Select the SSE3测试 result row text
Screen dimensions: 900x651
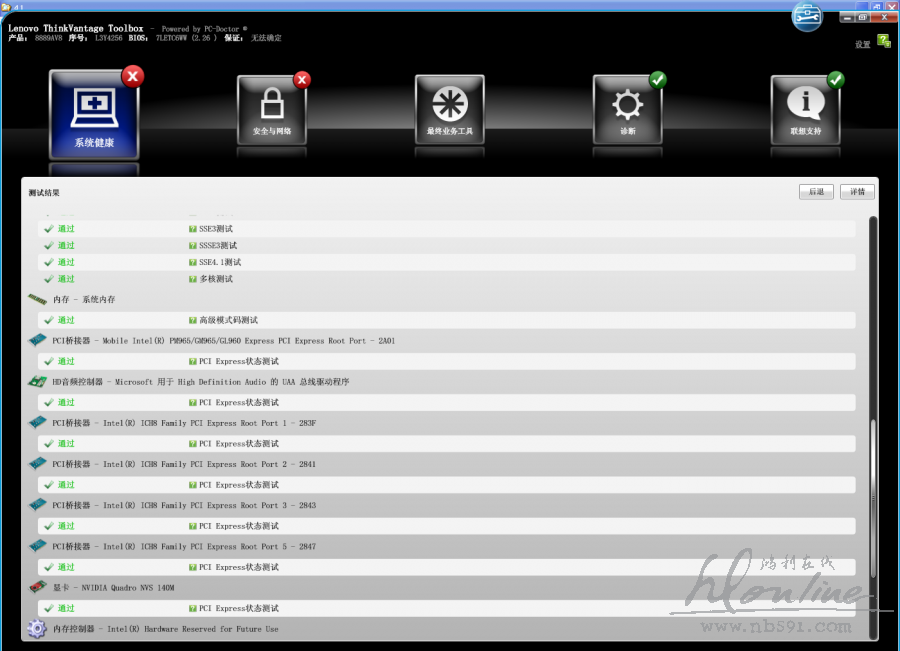point(216,228)
